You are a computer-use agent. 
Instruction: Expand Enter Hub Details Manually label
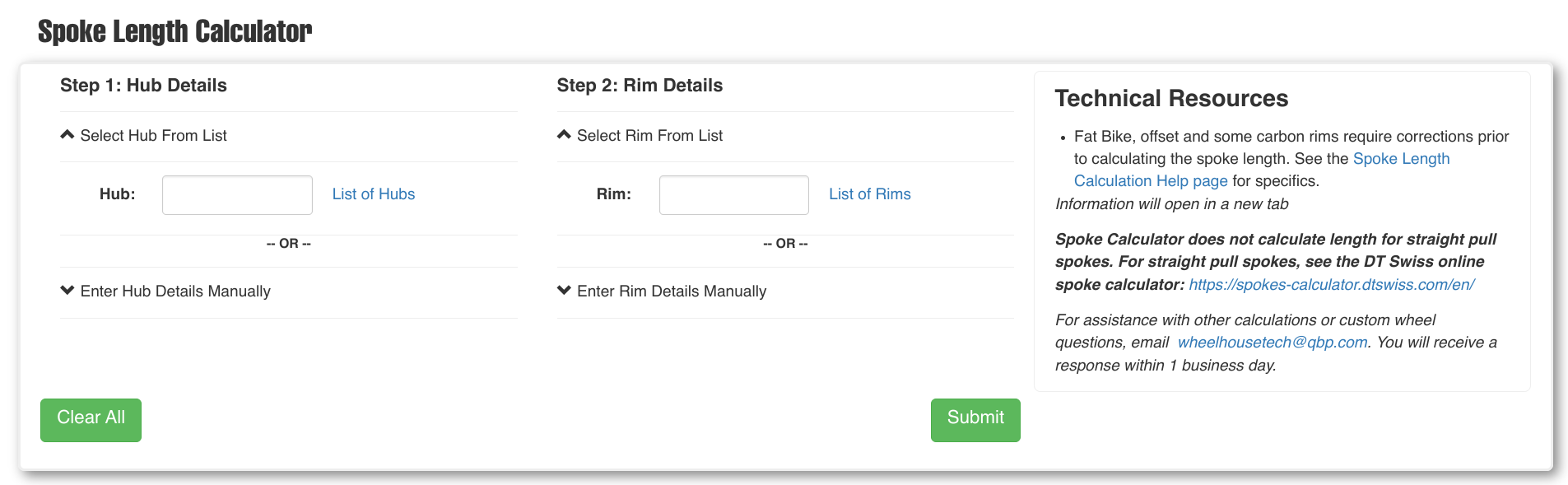(175, 291)
